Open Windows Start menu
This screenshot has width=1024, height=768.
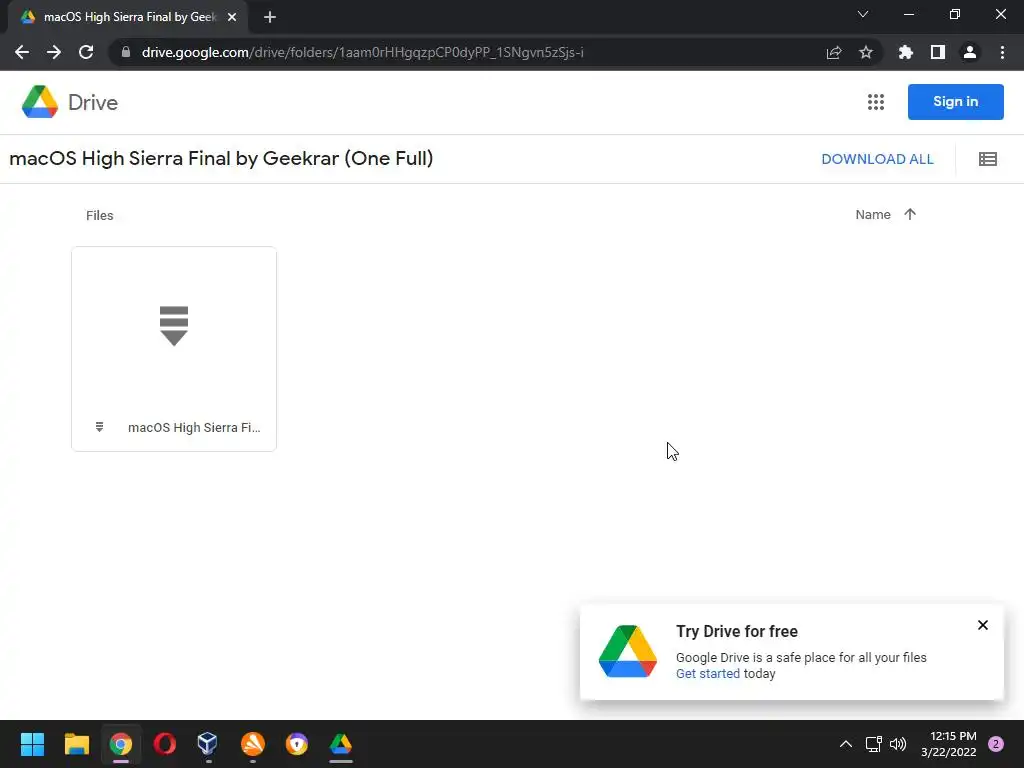point(32,744)
